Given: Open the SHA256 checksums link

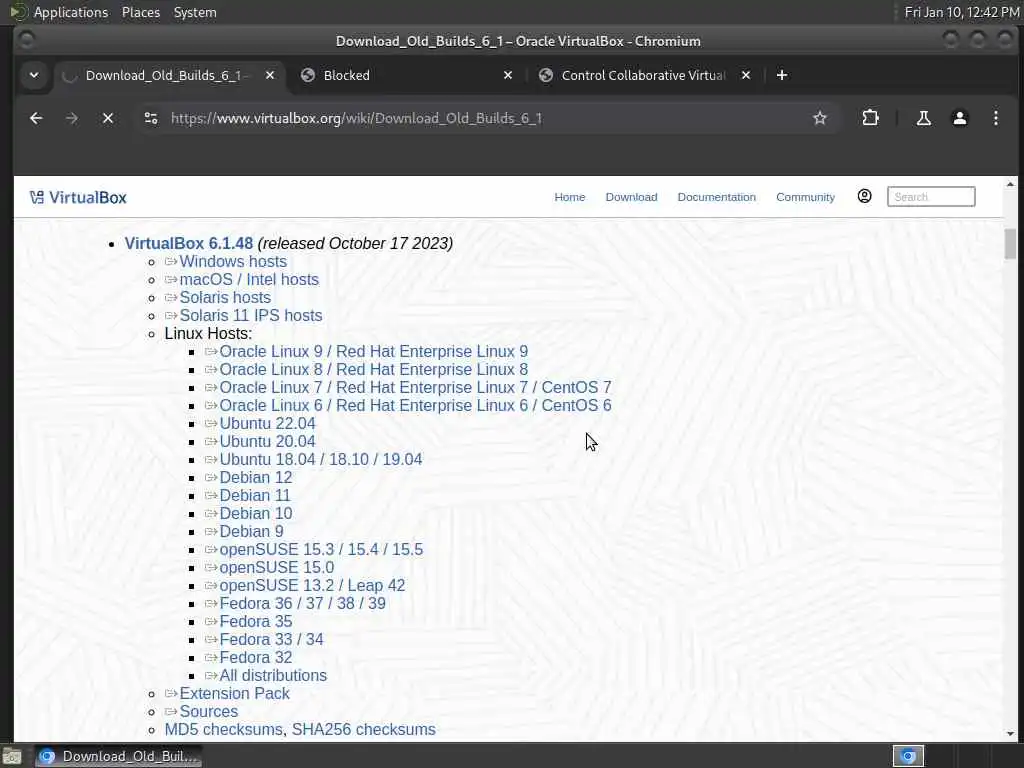Looking at the screenshot, I should (x=364, y=729).
